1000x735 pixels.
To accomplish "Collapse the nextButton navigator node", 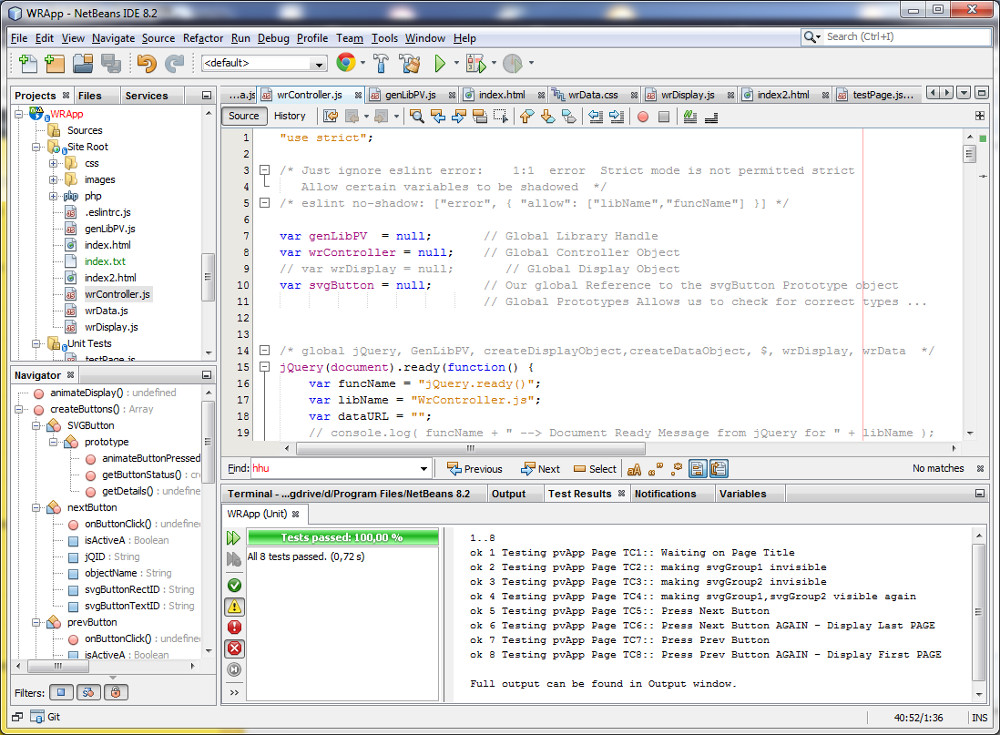I will (x=36, y=508).
